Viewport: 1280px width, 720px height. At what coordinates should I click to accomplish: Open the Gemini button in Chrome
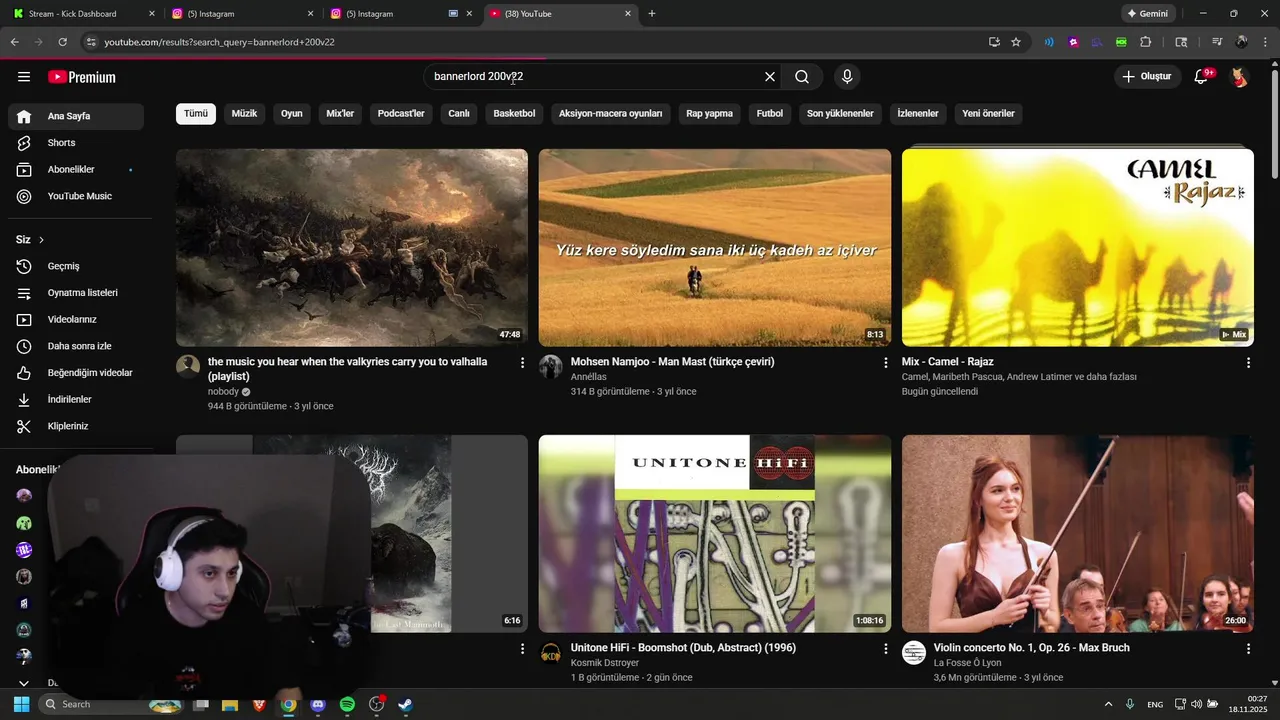(x=1147, y=14)
